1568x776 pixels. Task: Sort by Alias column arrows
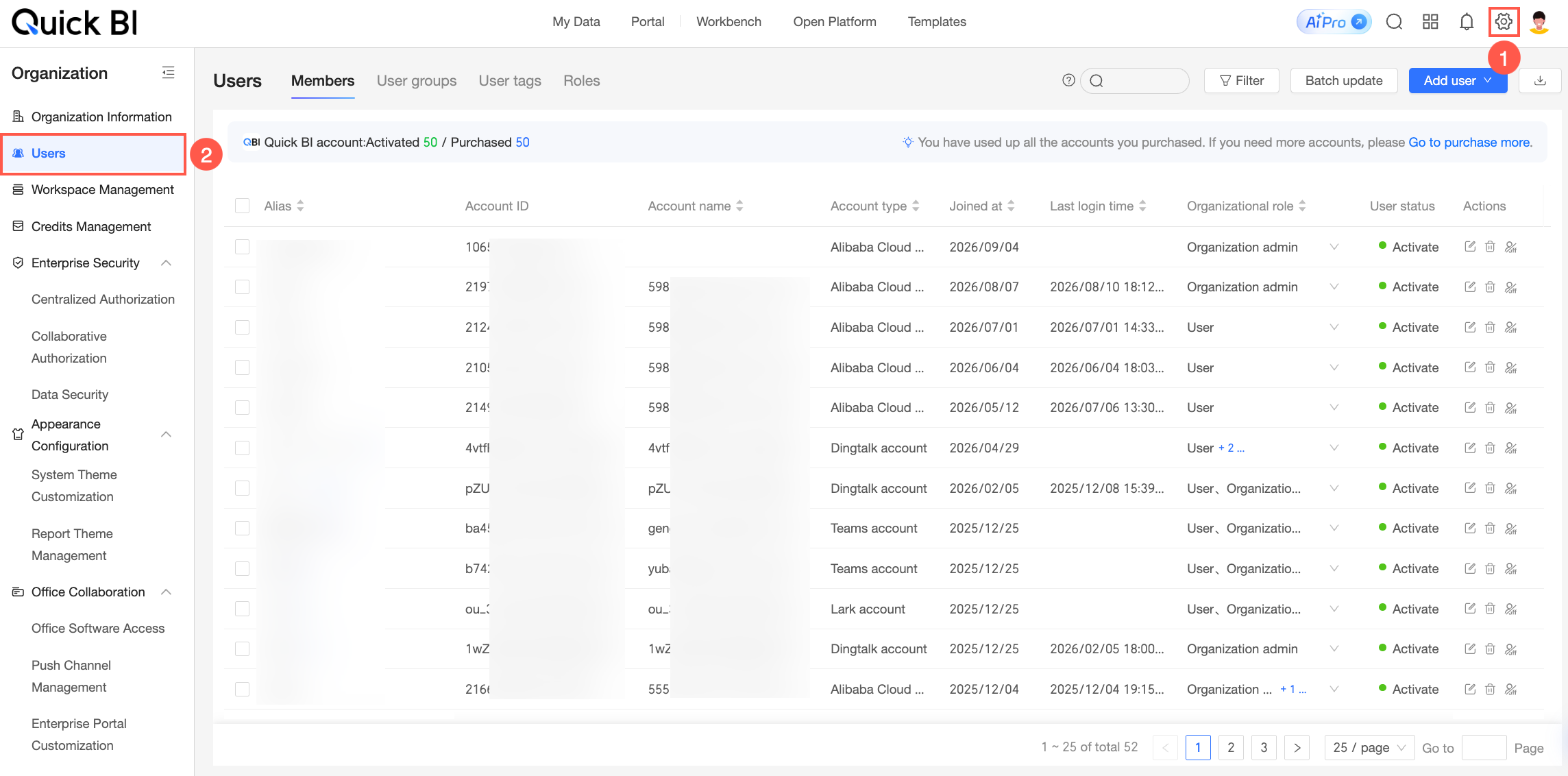click(x=300, y=206)
